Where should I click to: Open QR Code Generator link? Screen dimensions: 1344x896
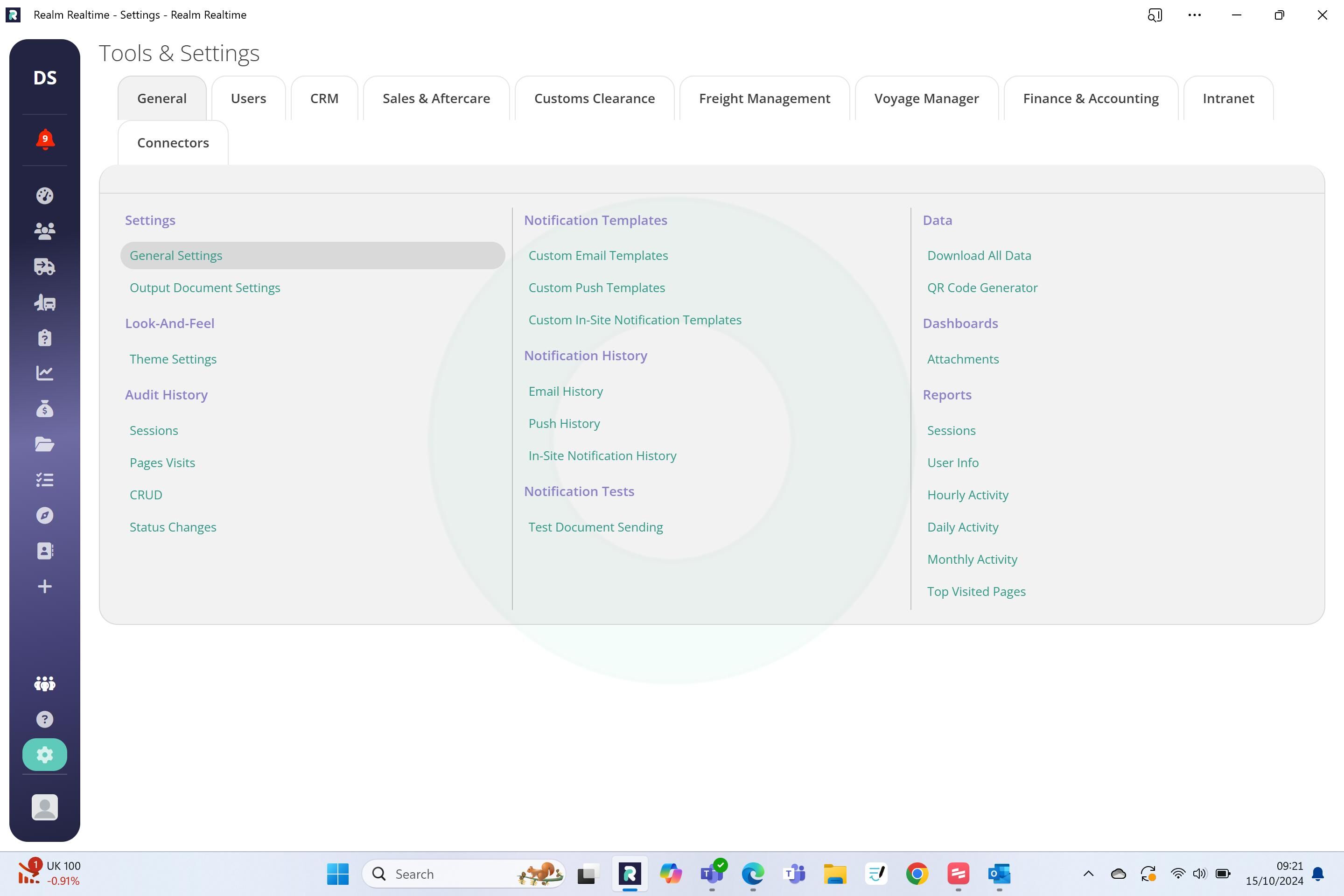982,287
